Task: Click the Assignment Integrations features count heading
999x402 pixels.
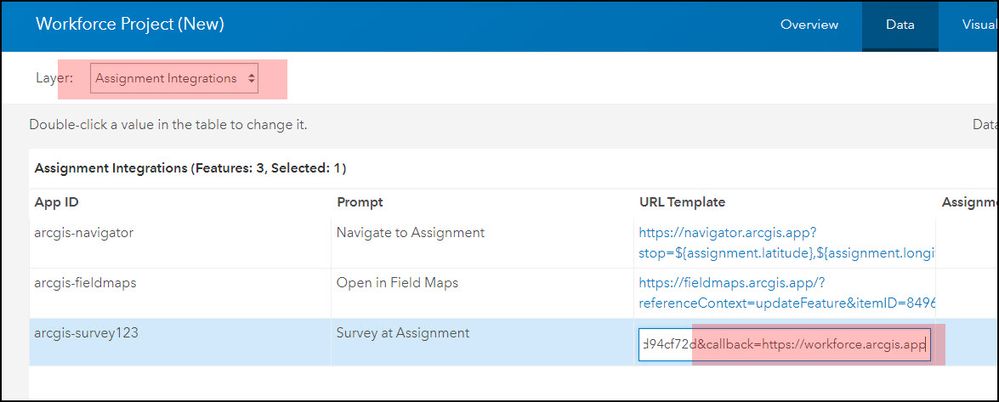Action: click(x=190, y=168)
